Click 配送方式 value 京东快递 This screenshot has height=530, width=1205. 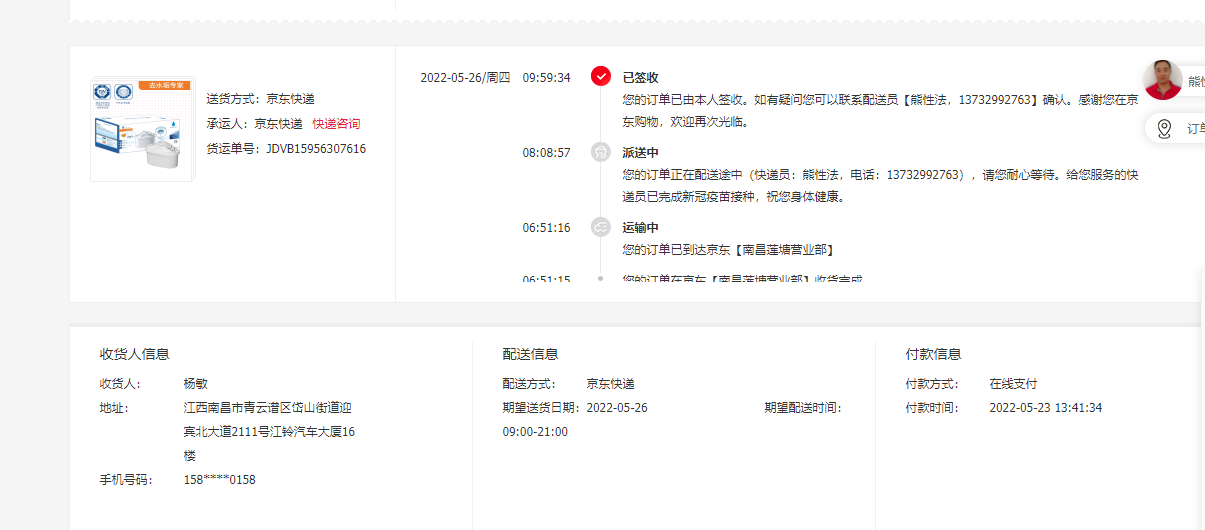(610, 384)
